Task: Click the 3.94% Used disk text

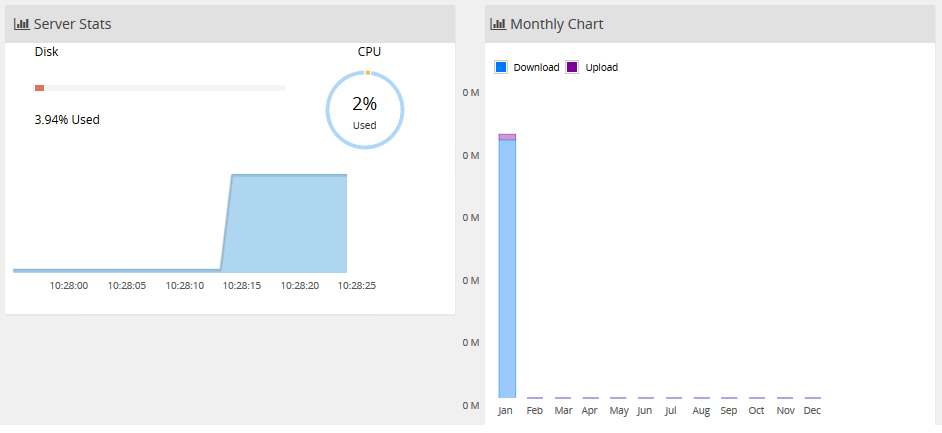Action: (x=67, y=120)
